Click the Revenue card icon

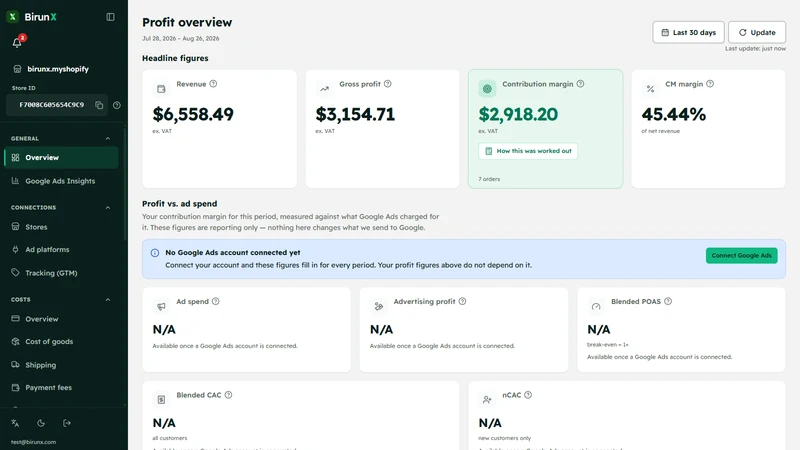pos(161,89)
